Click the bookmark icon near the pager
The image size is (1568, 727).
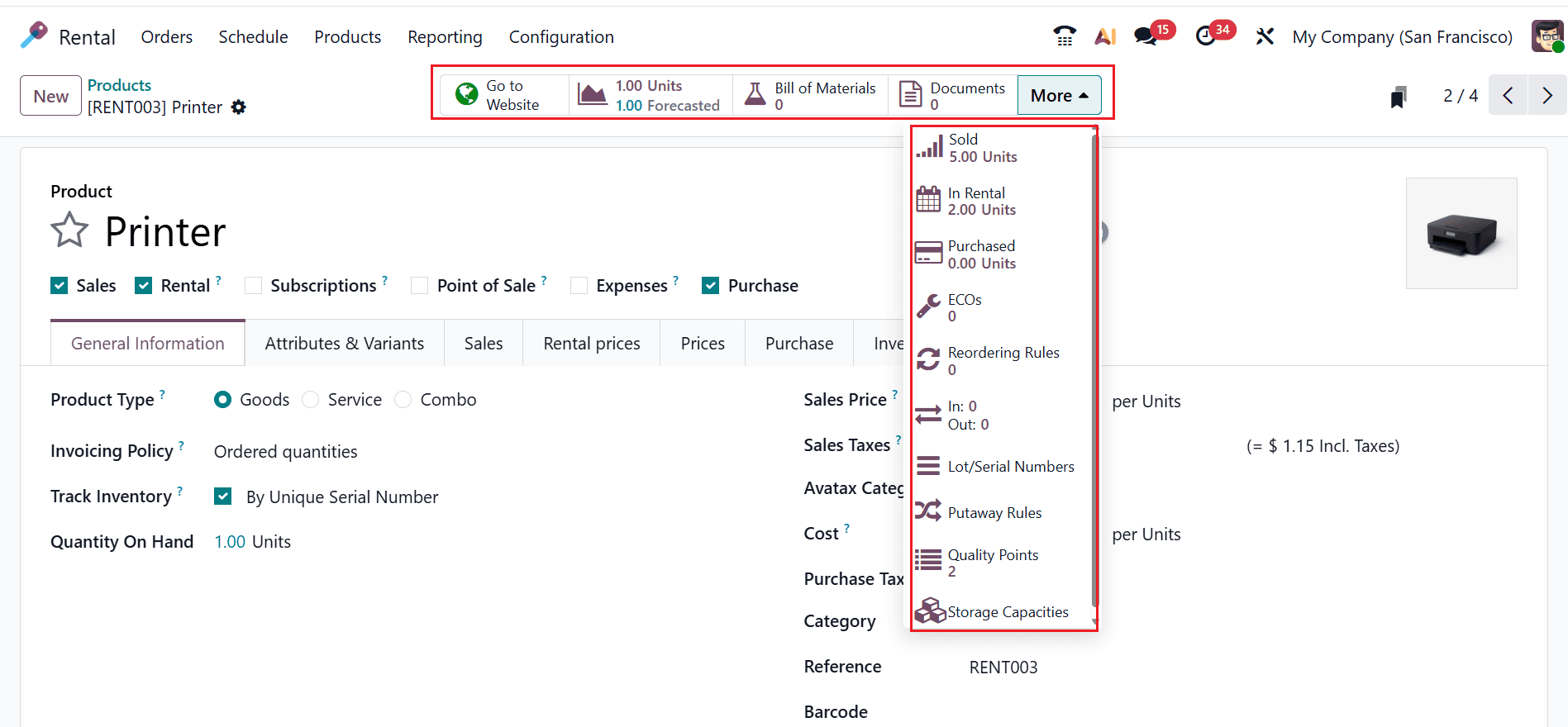point(1398,97)
